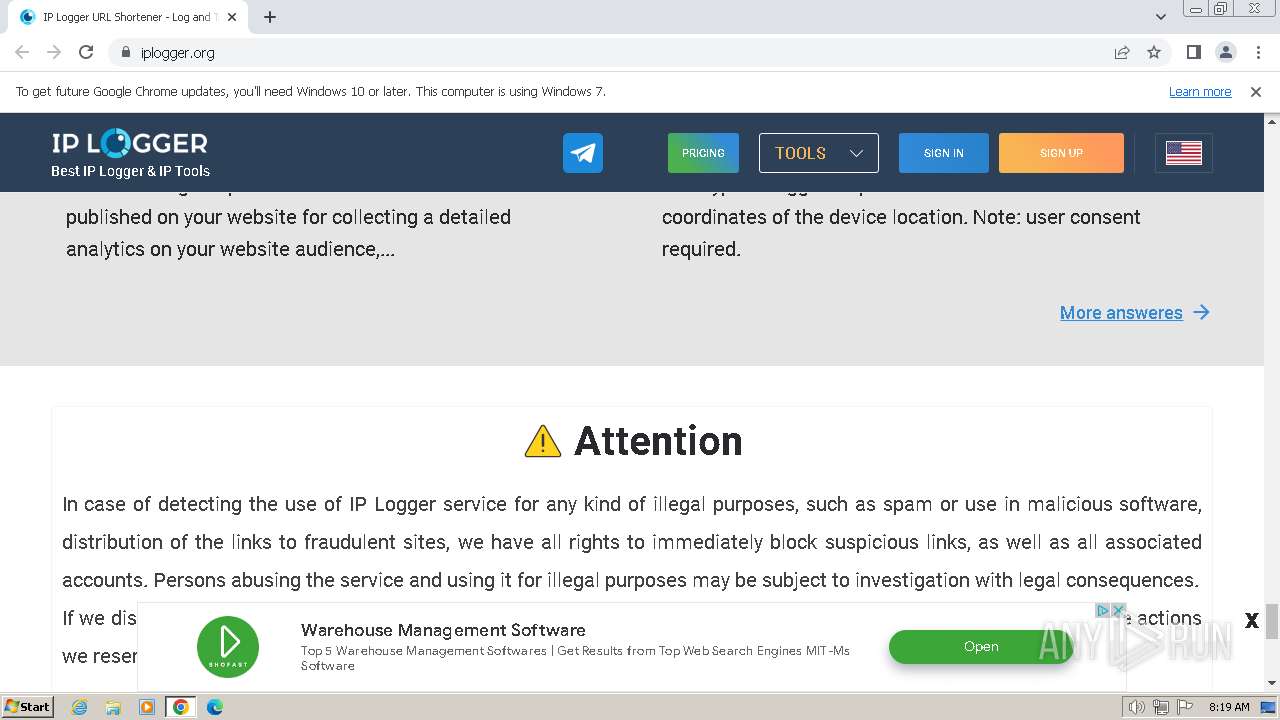
Task: Click the site lock icon
Action: (x=125, y=53)
